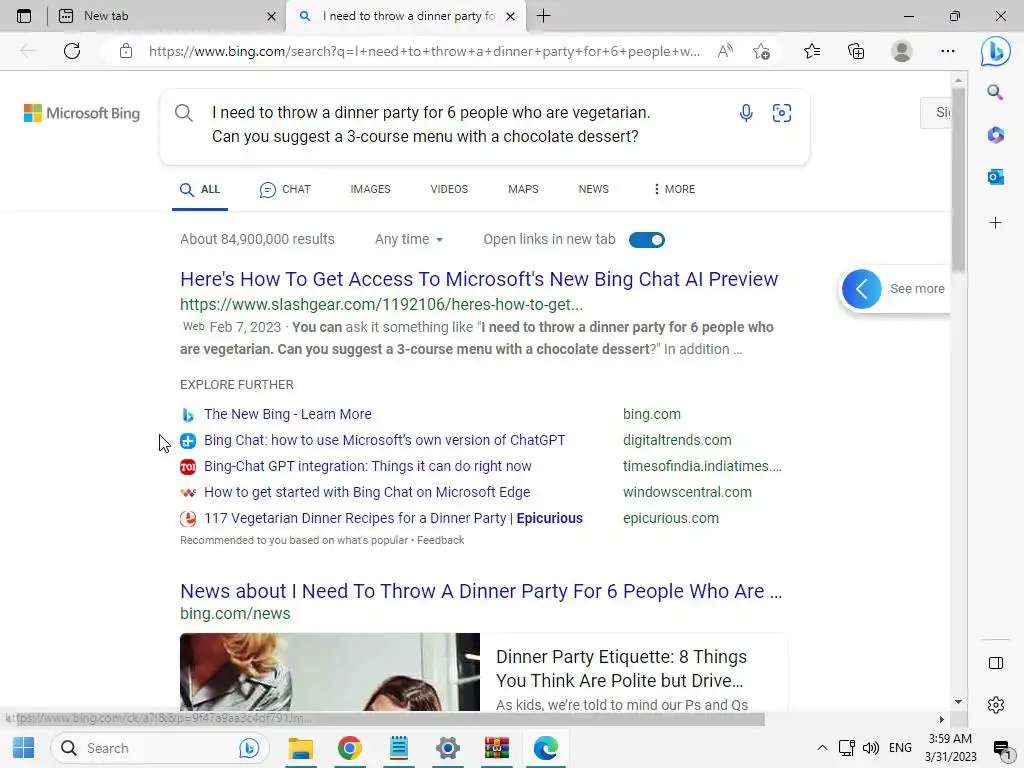The height and width of the screenshot is (768, 1024).
Task: Click the Edge sidebar search icon
Action: tap(995, 92)
